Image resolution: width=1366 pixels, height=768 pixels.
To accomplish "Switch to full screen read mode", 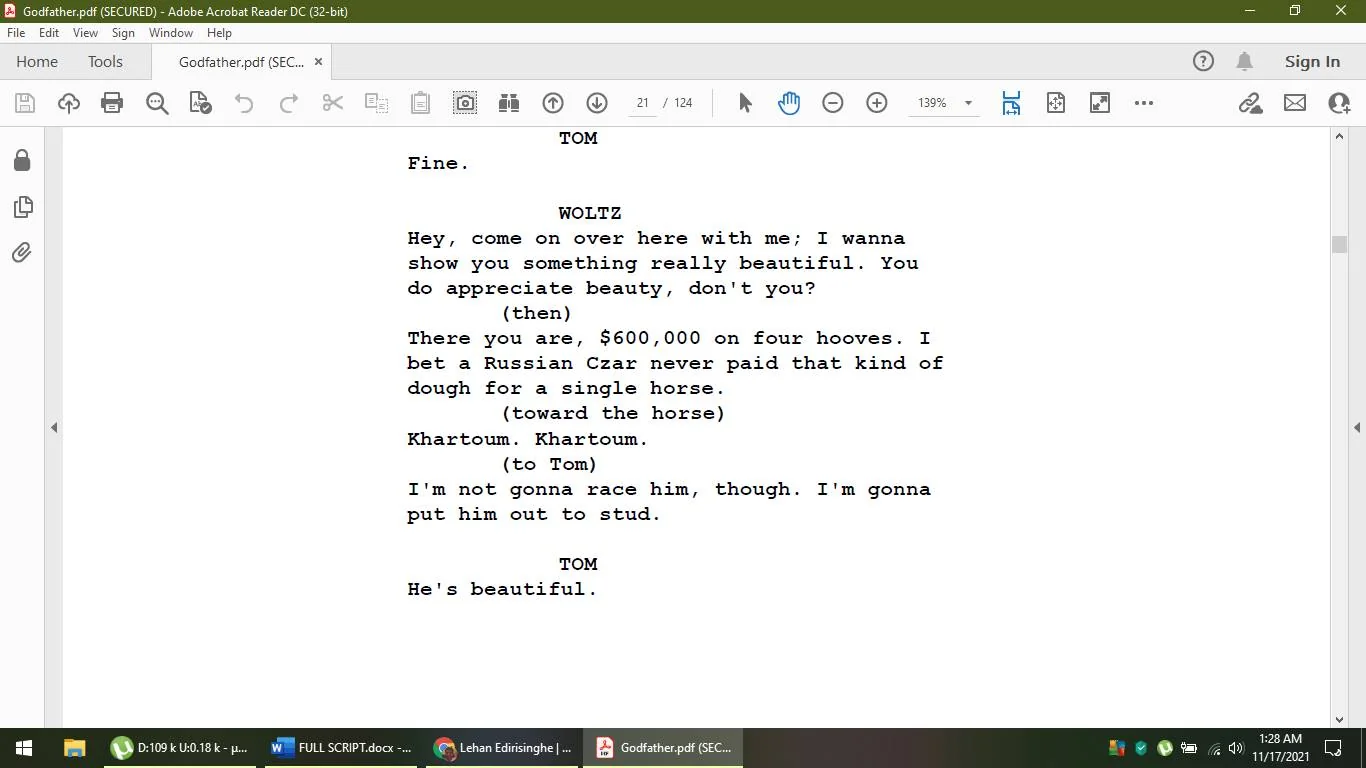I will (x=1100, y=103).
